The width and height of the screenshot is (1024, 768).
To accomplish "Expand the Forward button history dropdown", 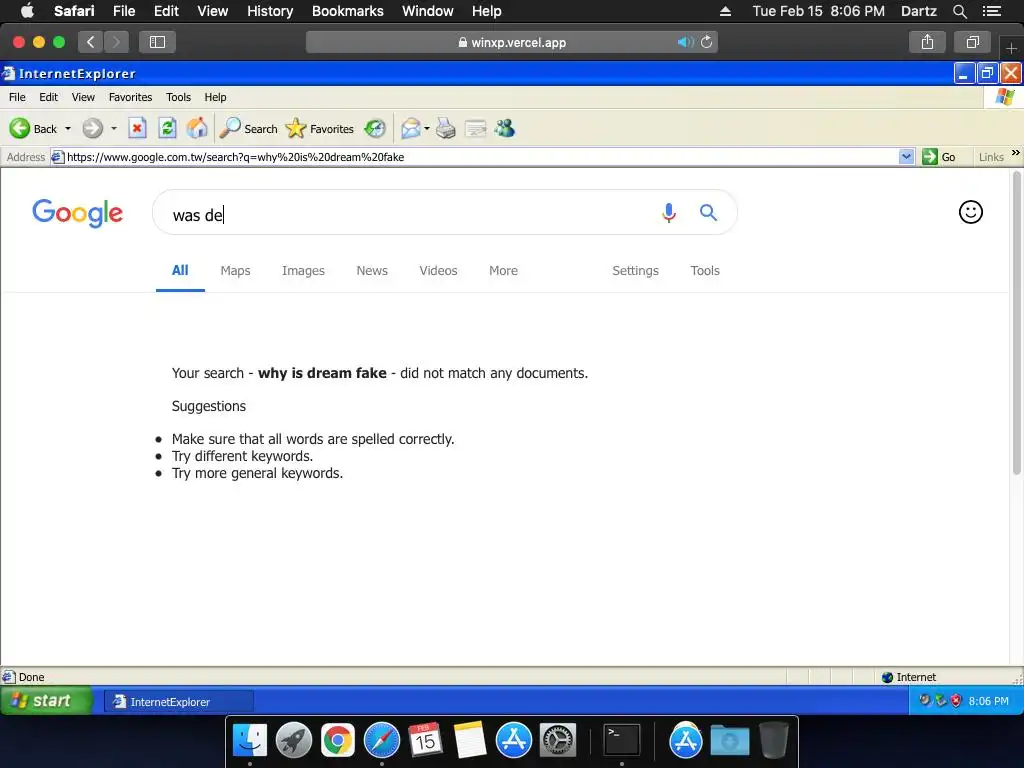I will click(x=114, y=129).
